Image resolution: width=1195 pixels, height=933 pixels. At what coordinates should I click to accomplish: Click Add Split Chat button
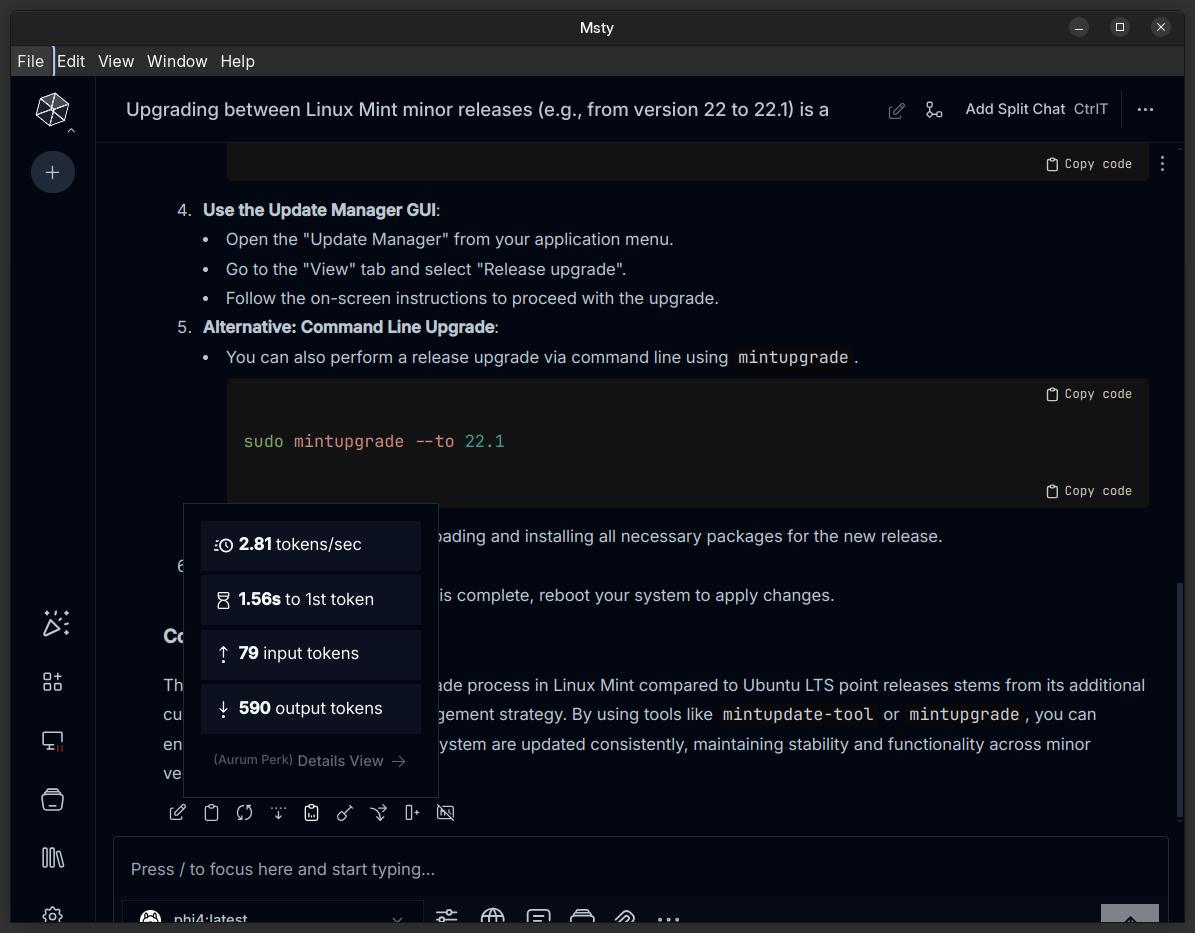pos(1015,109)
